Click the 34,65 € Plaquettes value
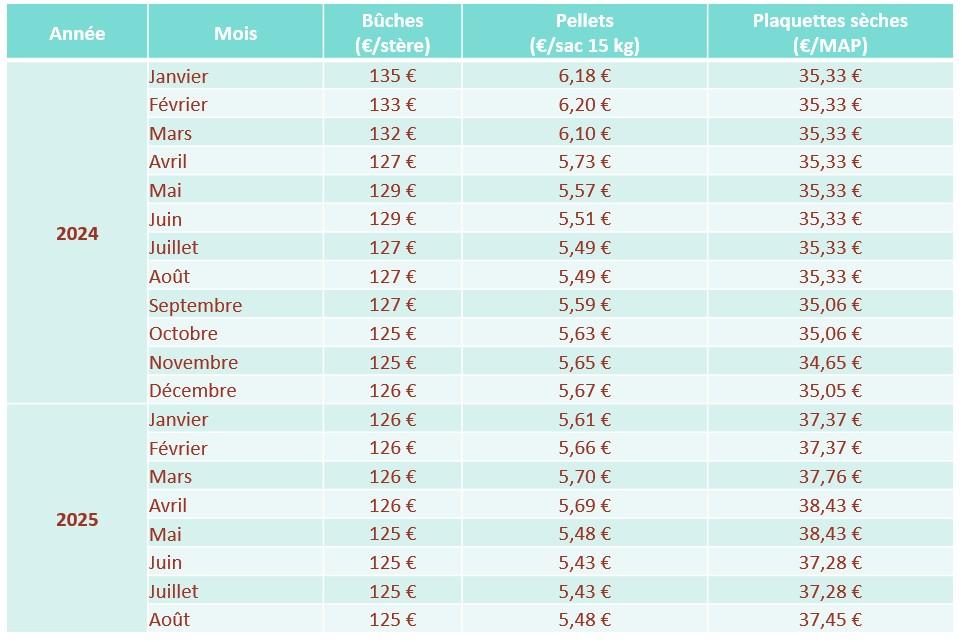The height and width of the screenshot is (642, 962). (x=830, y=362)
